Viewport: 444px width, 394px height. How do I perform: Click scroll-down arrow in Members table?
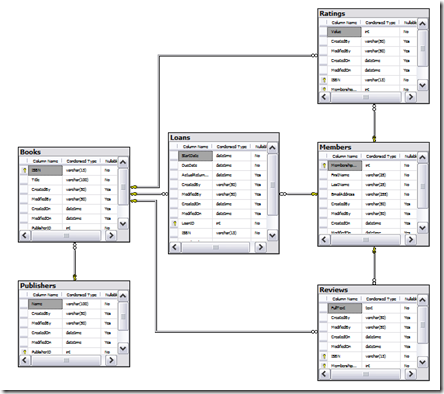coord(422,228)
